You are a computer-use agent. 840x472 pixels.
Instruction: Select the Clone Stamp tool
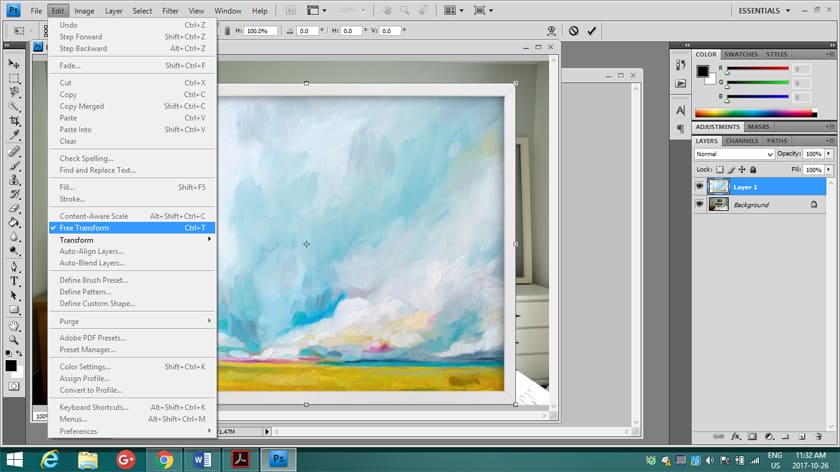(14, 180)
